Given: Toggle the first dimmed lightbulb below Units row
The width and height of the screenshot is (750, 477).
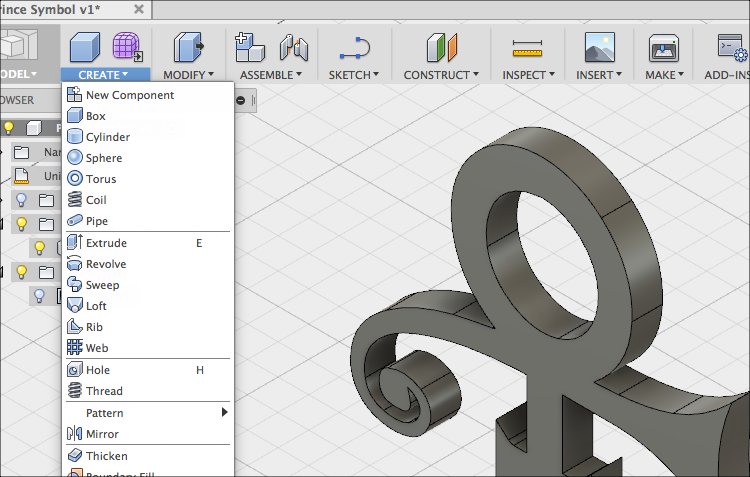Looking at the screenshot, I should [x=21, y=200].
